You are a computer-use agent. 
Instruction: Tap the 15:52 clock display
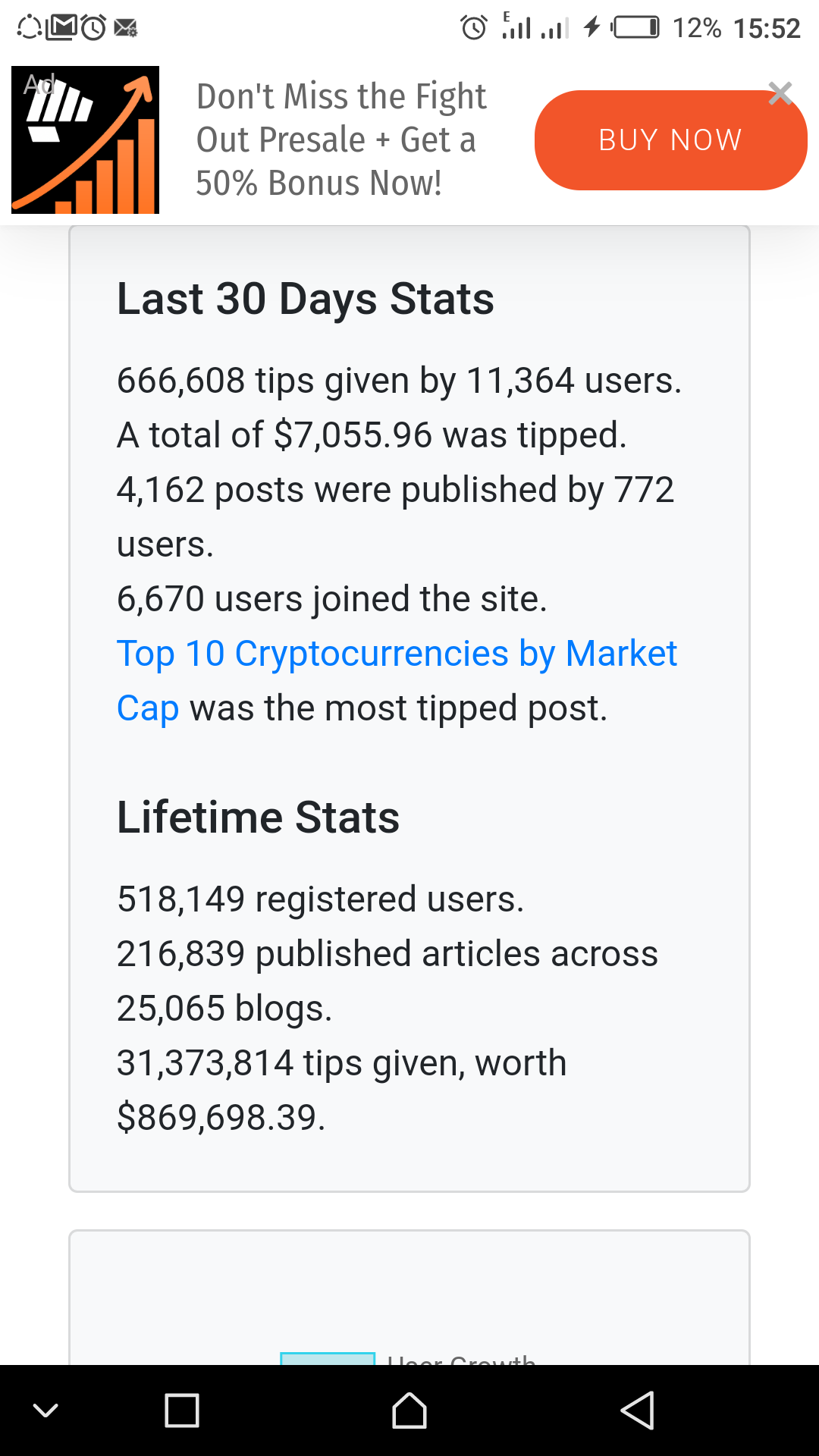(x=766, y=27)
